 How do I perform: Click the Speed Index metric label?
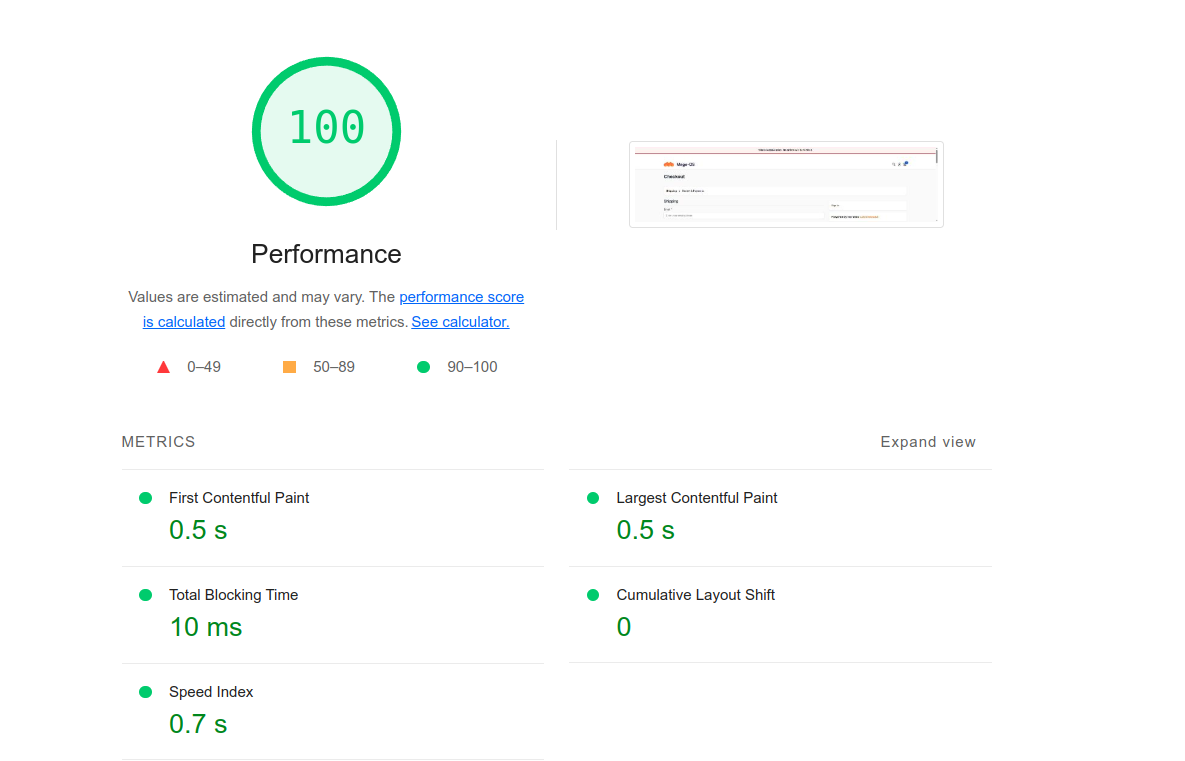(211, 691)
